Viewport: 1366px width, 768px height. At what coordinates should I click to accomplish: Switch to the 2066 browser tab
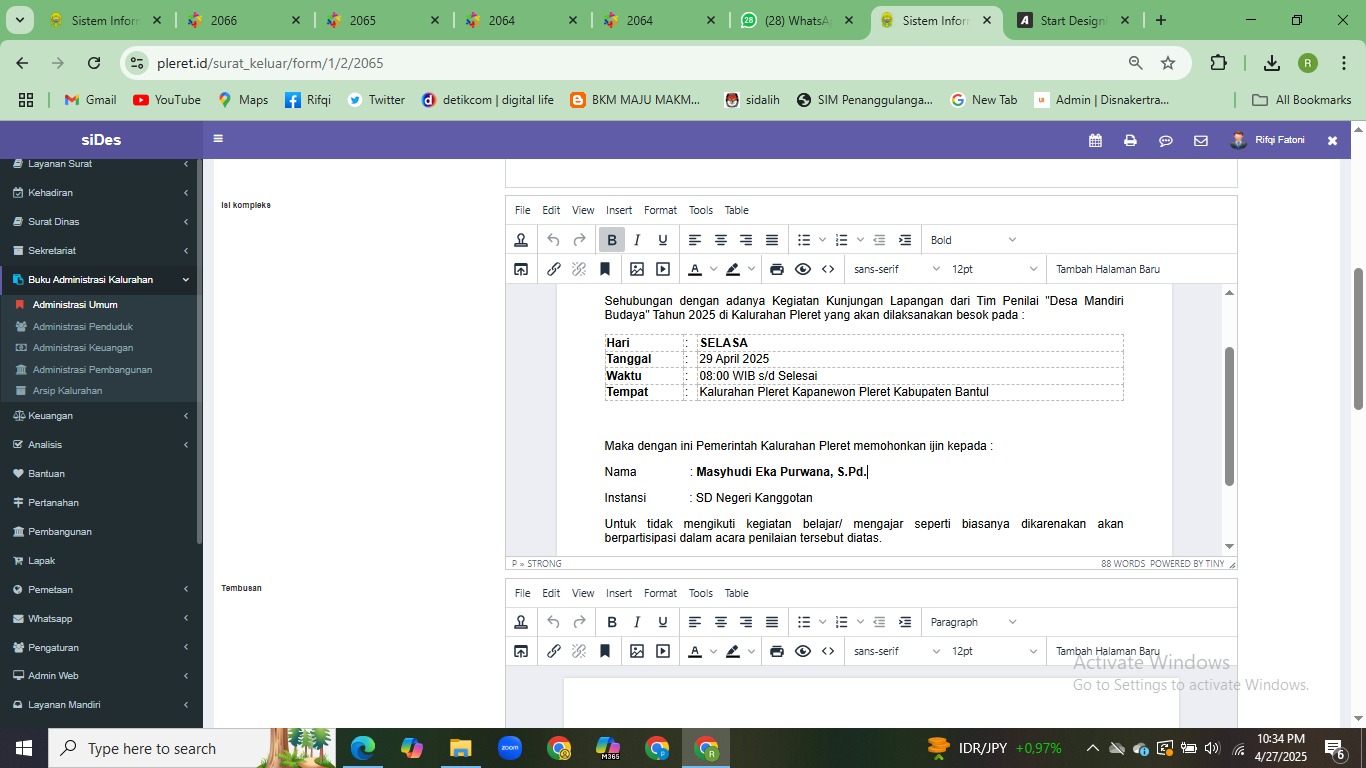pyautogui.click(x=243, y=20)
